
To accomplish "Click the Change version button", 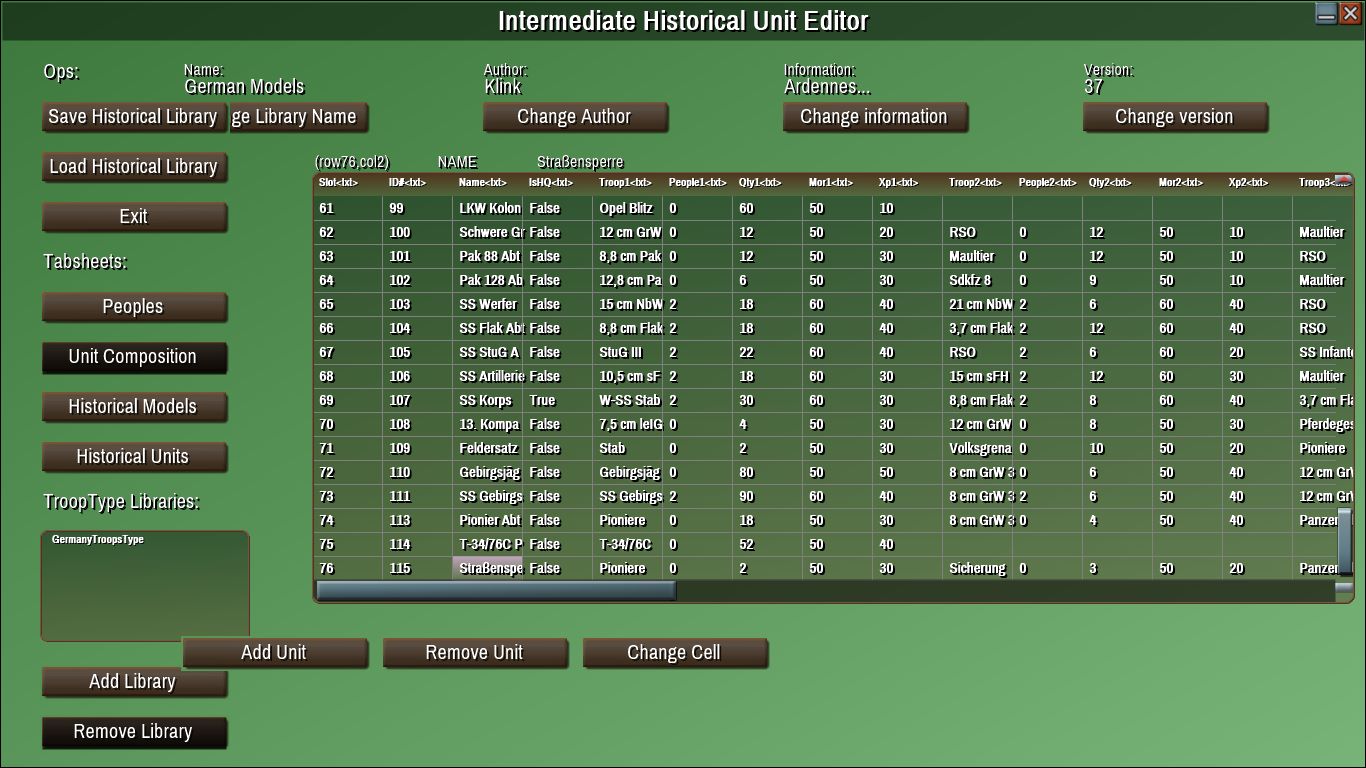I will pos(1175,117).
